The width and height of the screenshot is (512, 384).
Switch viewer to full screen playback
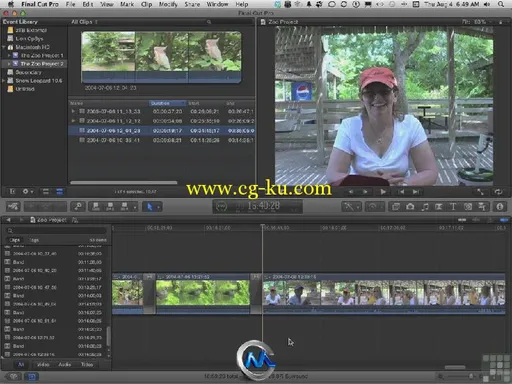pyautogui.click(x=480, y=192)
